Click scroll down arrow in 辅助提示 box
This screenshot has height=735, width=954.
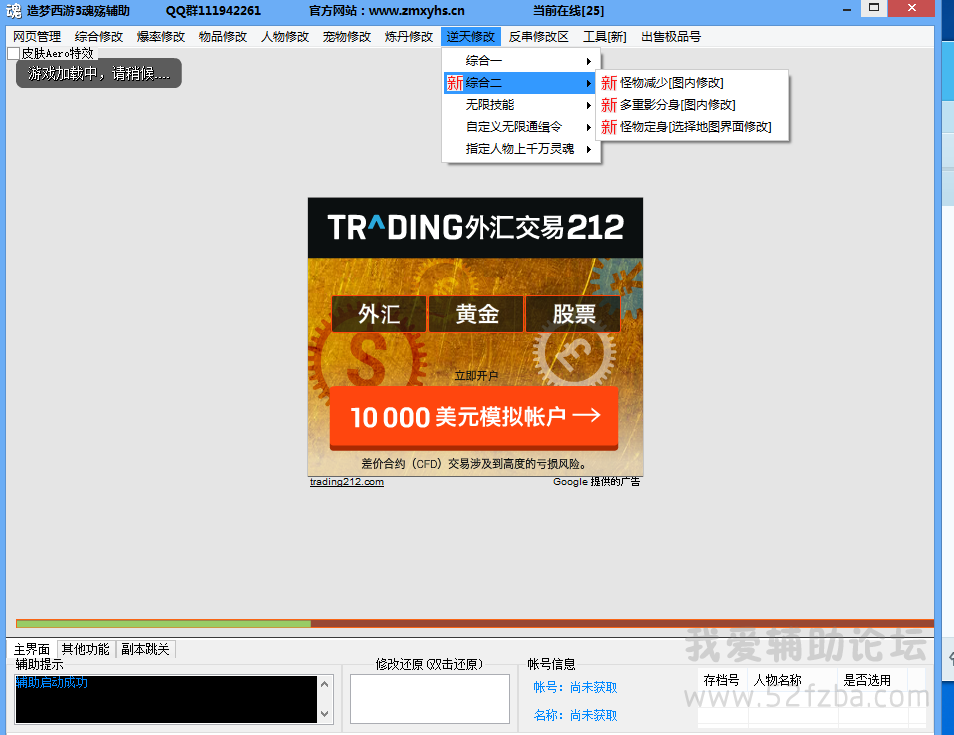tap(325, 714)
